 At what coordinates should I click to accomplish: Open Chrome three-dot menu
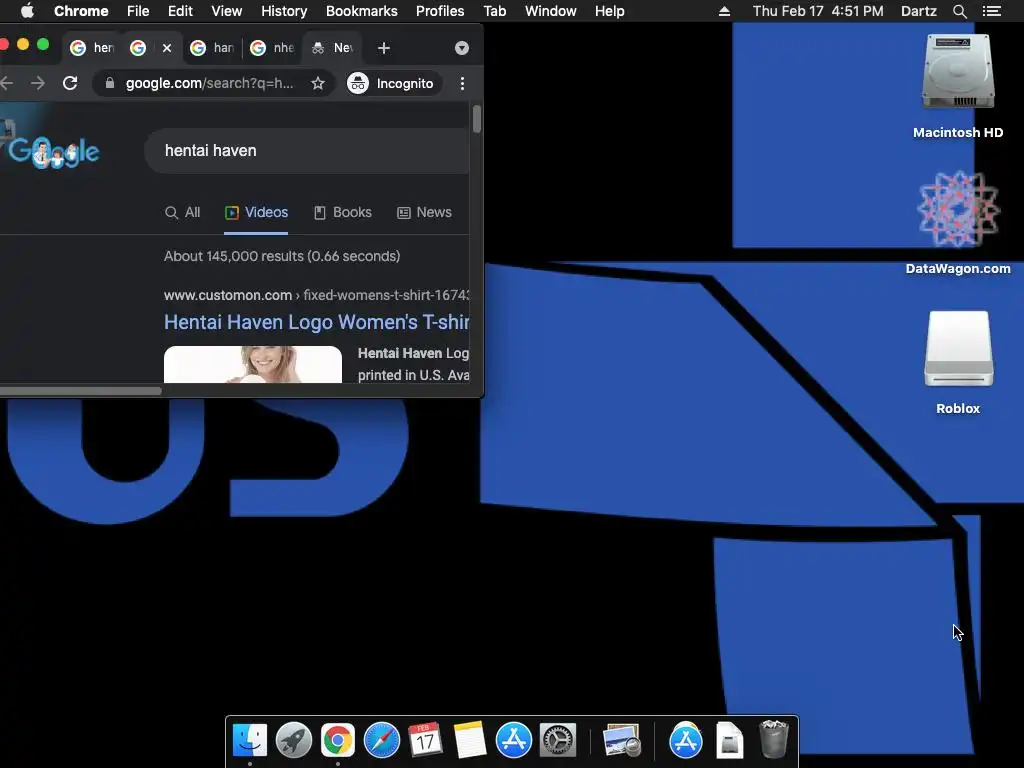pos(462,83)
